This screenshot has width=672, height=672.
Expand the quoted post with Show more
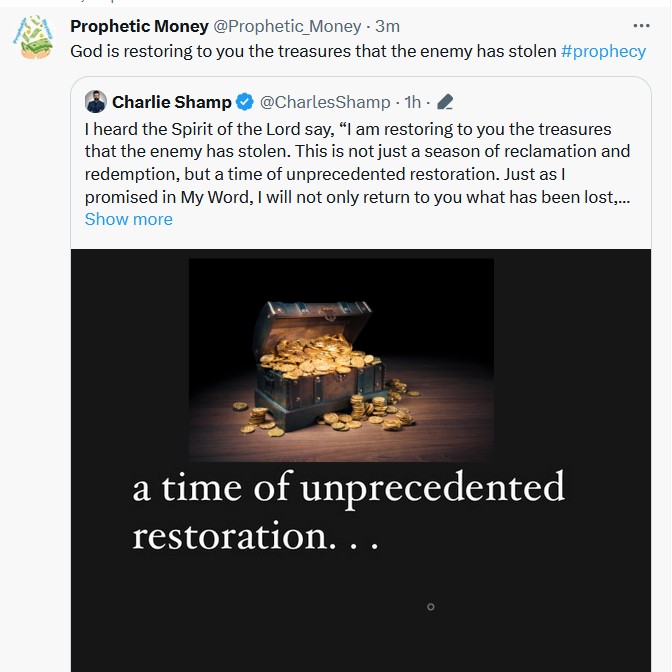[128, 219]
